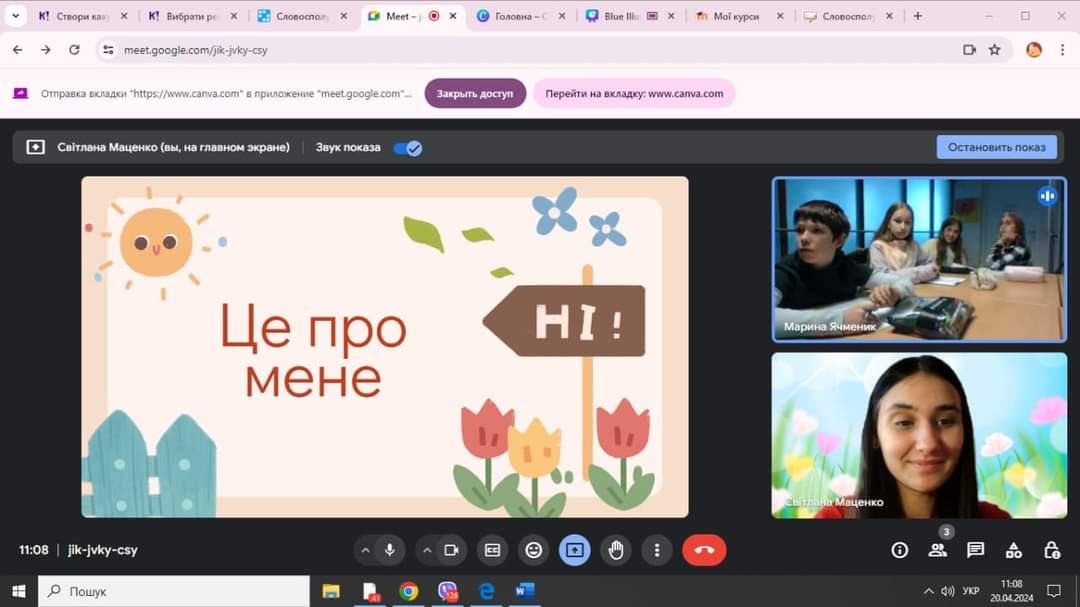Open the emoji reactions picker

click(x=534, y=550)
